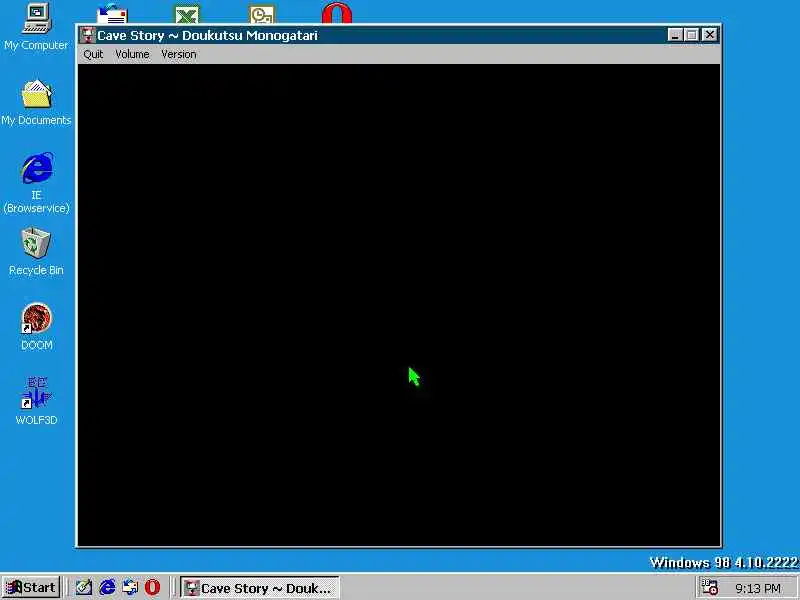Close the Cave Story window

click(710, 35)
